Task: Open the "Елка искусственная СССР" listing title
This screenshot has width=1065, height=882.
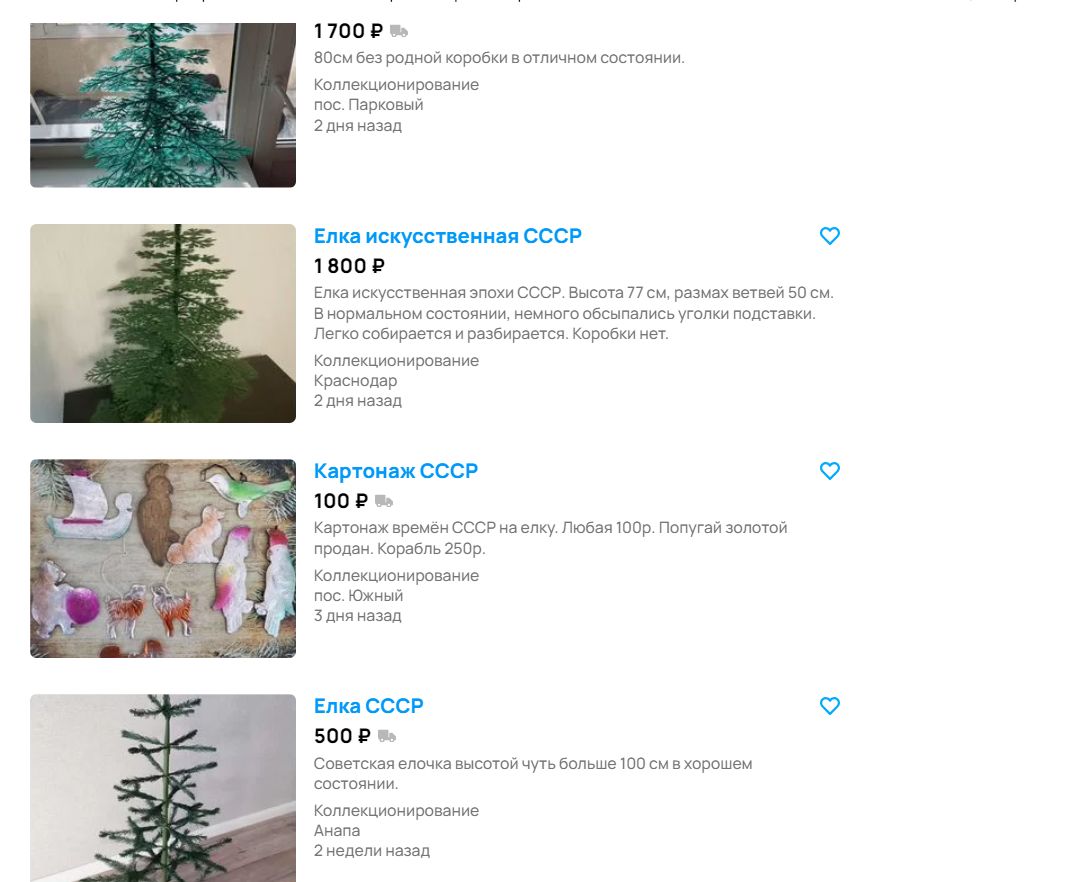Action: click(x=448, y=236)
